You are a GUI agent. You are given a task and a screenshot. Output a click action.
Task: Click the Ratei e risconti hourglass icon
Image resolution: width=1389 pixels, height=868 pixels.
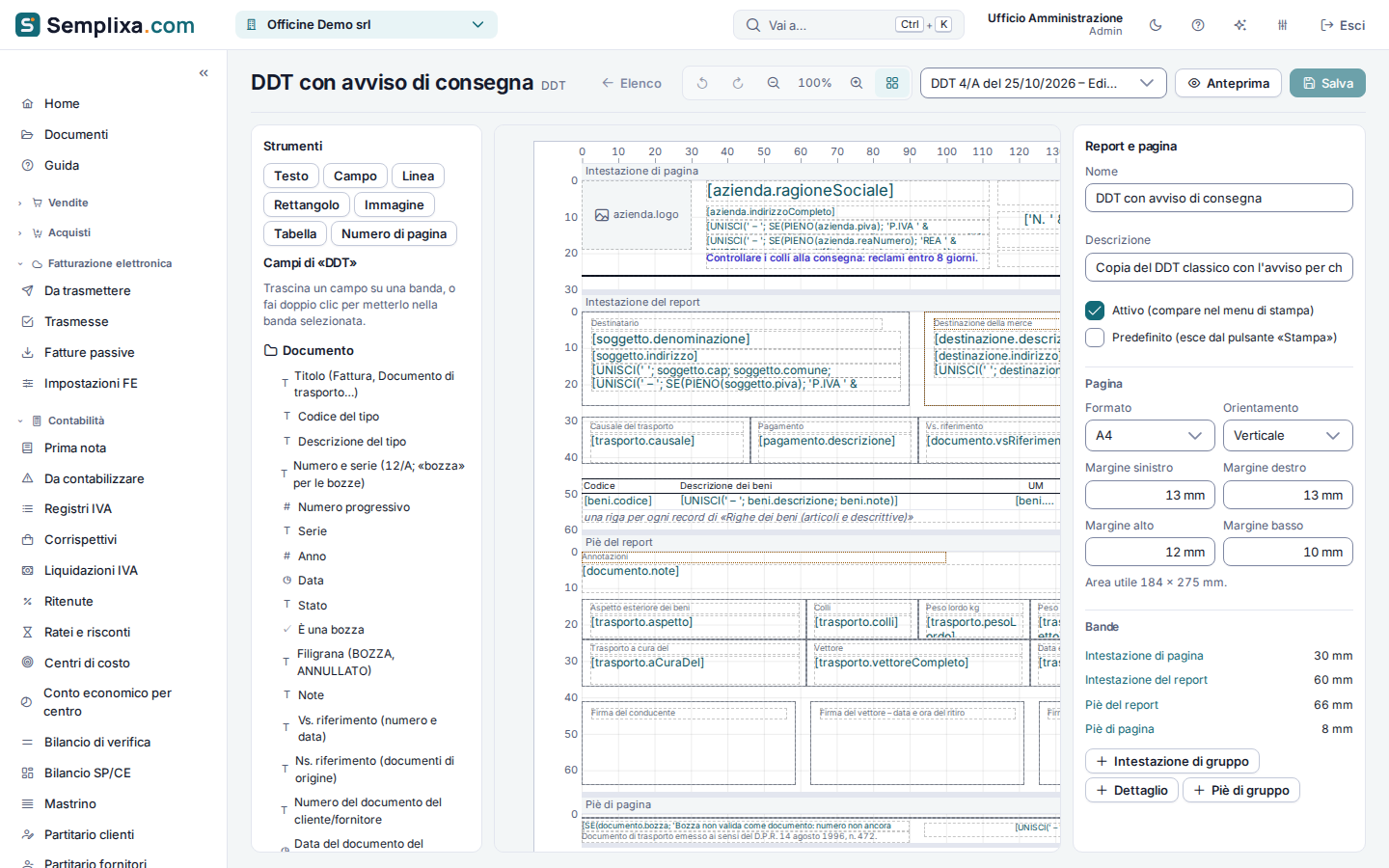tap(27, 633)
